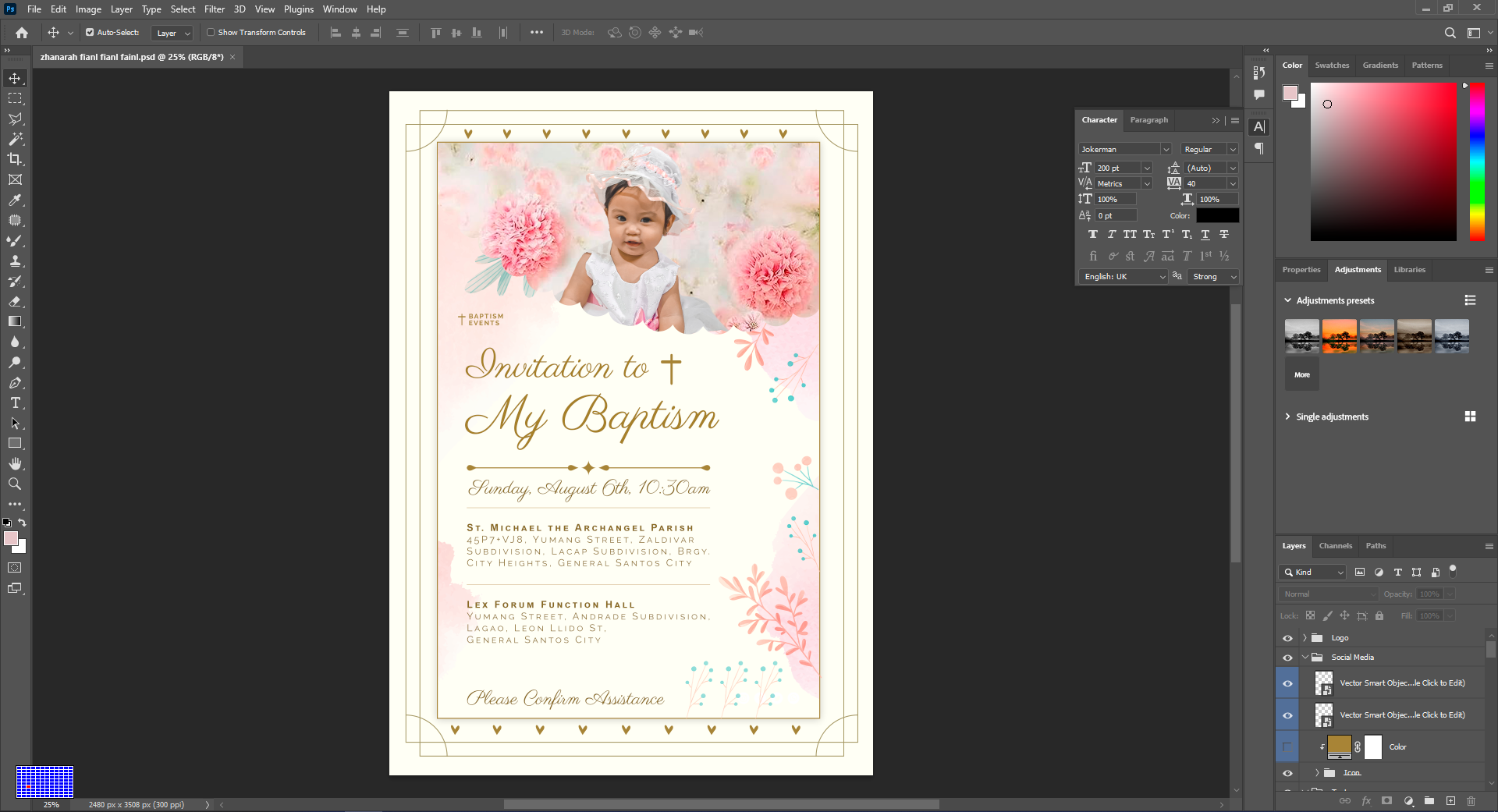The image size is (1498, 812).
Task: Select the Brush tool
Action: pyautogui.click(x=15, y=240)
